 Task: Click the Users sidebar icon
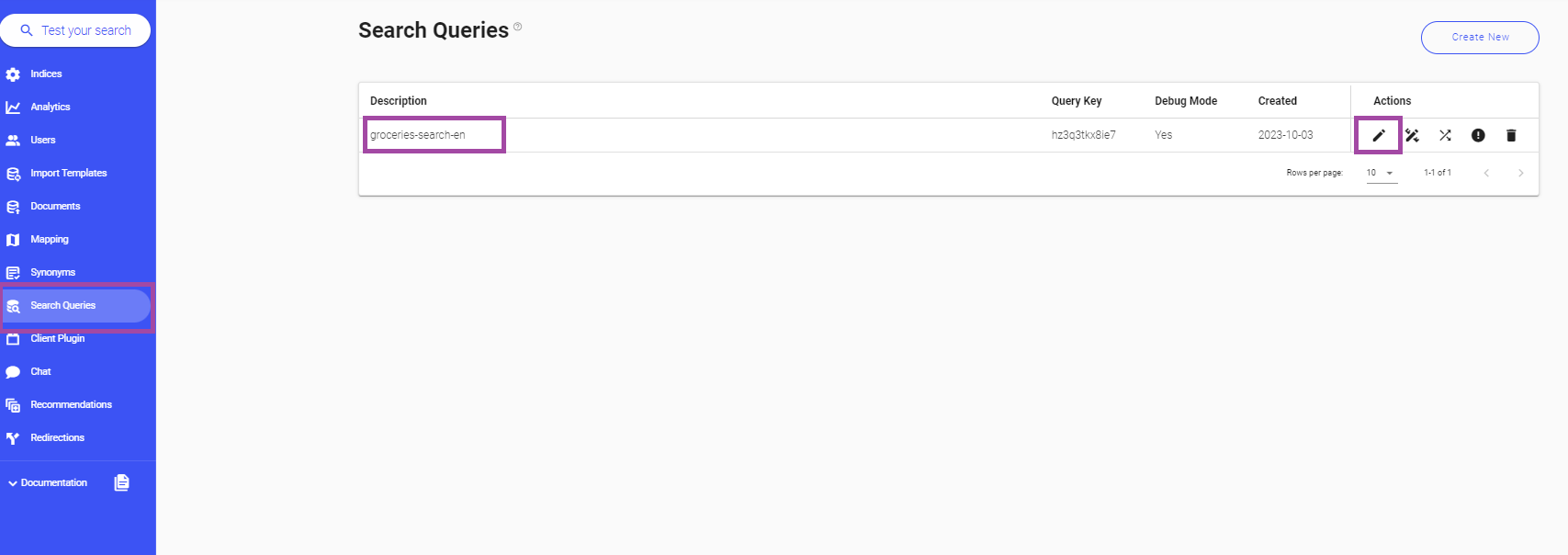click(13, 140)
